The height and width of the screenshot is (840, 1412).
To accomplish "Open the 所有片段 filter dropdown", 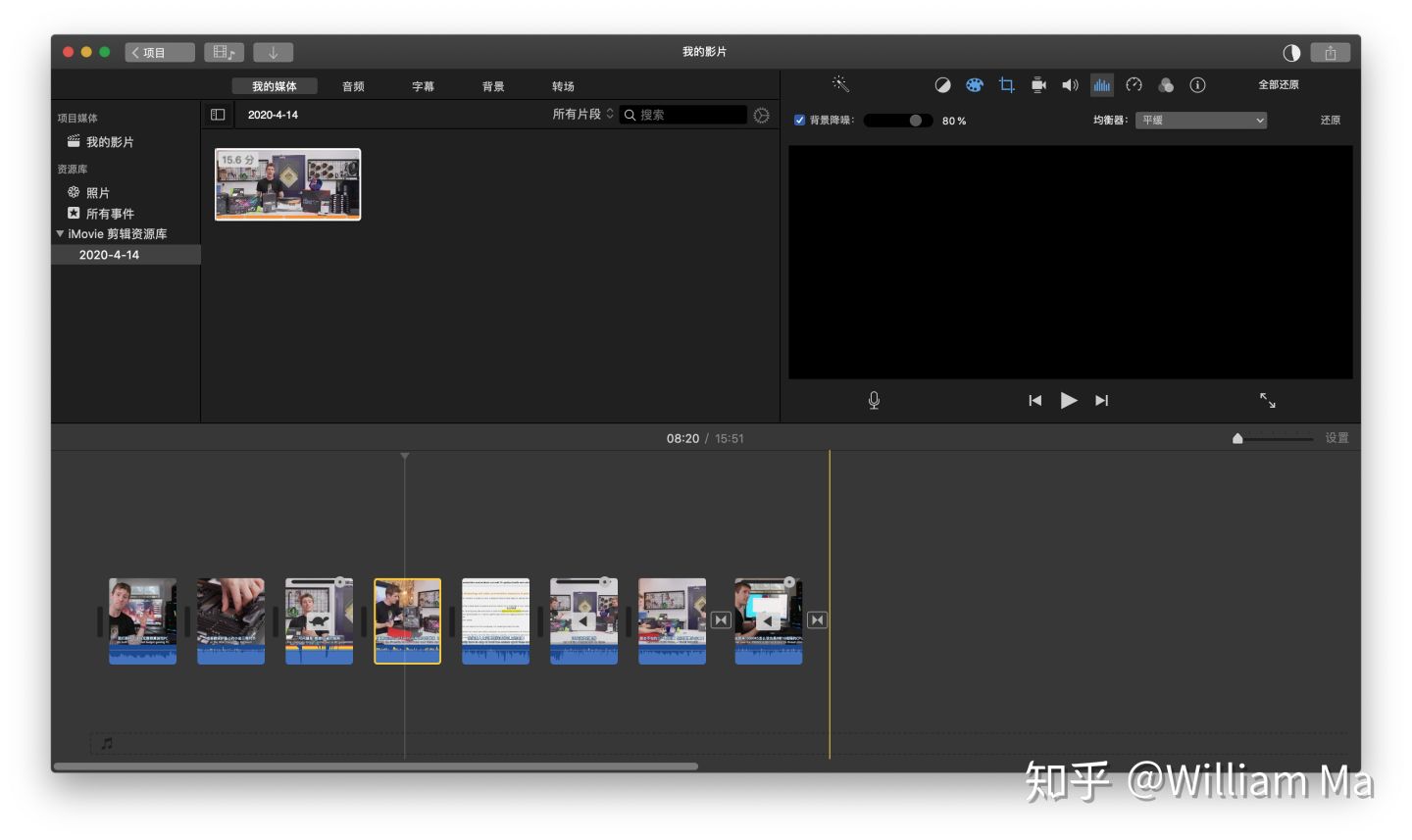I will click(582, 115).
